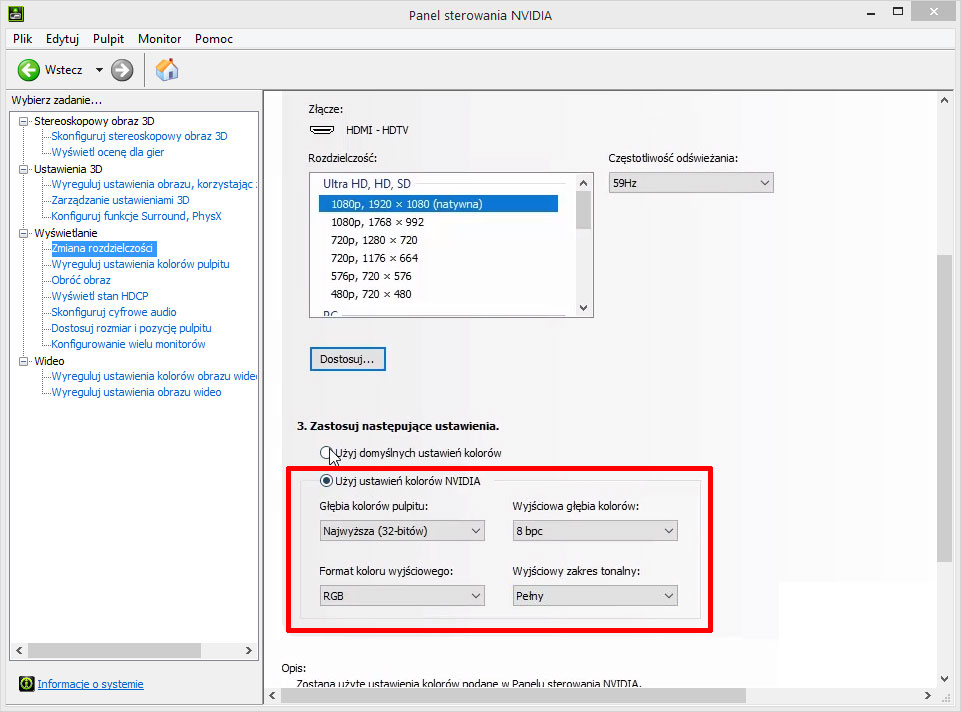961x712 pixels.
Task: Click the task tree scroll-right arrow
Action: (x=248, y=650)
